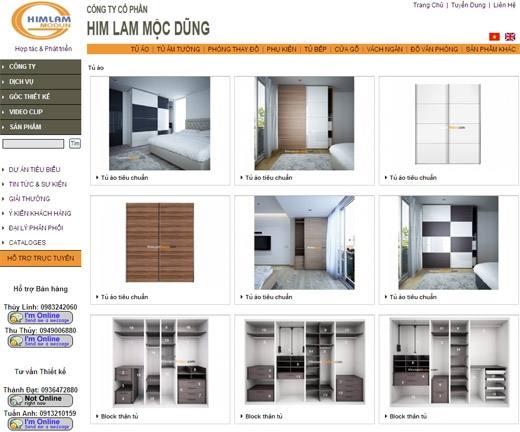Expand the CÔNG TY sidebar menu
The image size is (520, 432).
pyautogui.click(x=40, y=67)
